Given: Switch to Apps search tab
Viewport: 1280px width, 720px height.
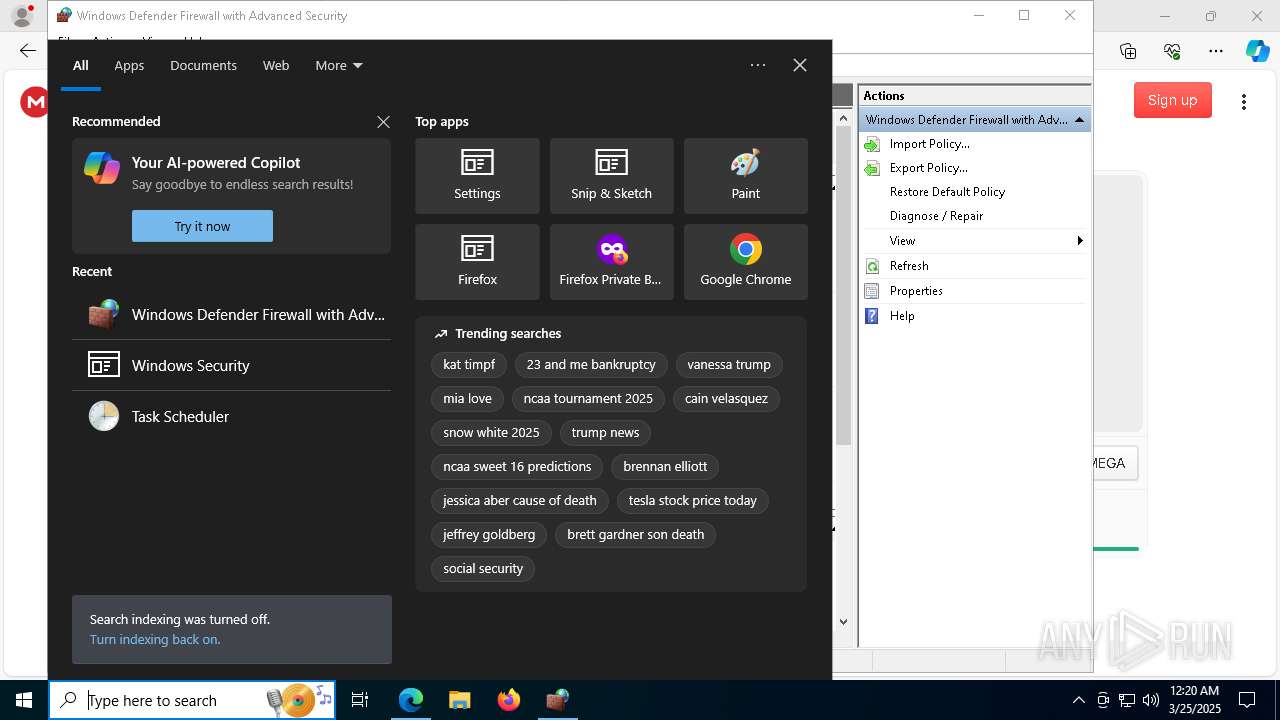Looking at the screenshot, I should (x=129, y=65).
